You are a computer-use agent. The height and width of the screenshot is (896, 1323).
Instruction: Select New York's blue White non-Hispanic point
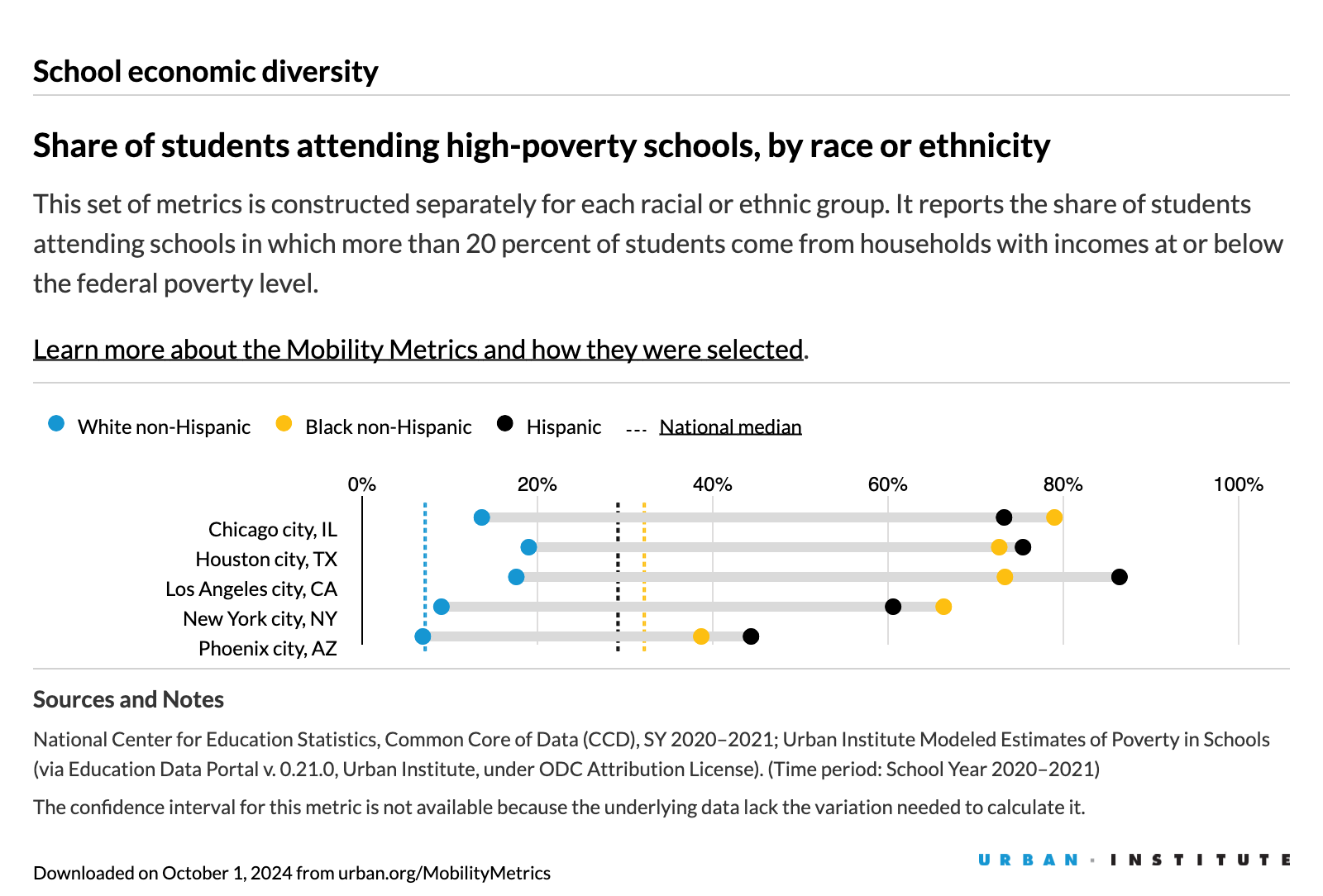coord(442,607)
